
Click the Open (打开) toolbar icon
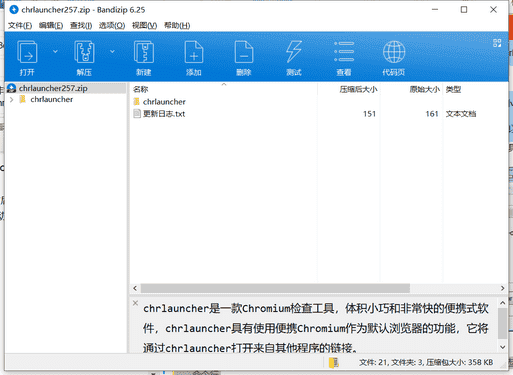27,52
